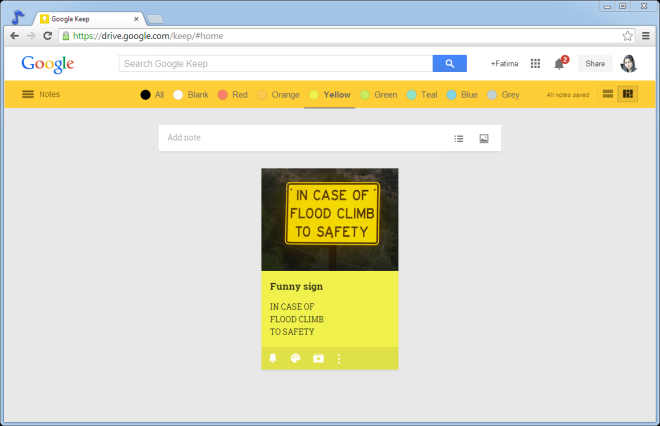Archive the Funny sign note
This screenshot has width=660, height=426.
(318, 358)
